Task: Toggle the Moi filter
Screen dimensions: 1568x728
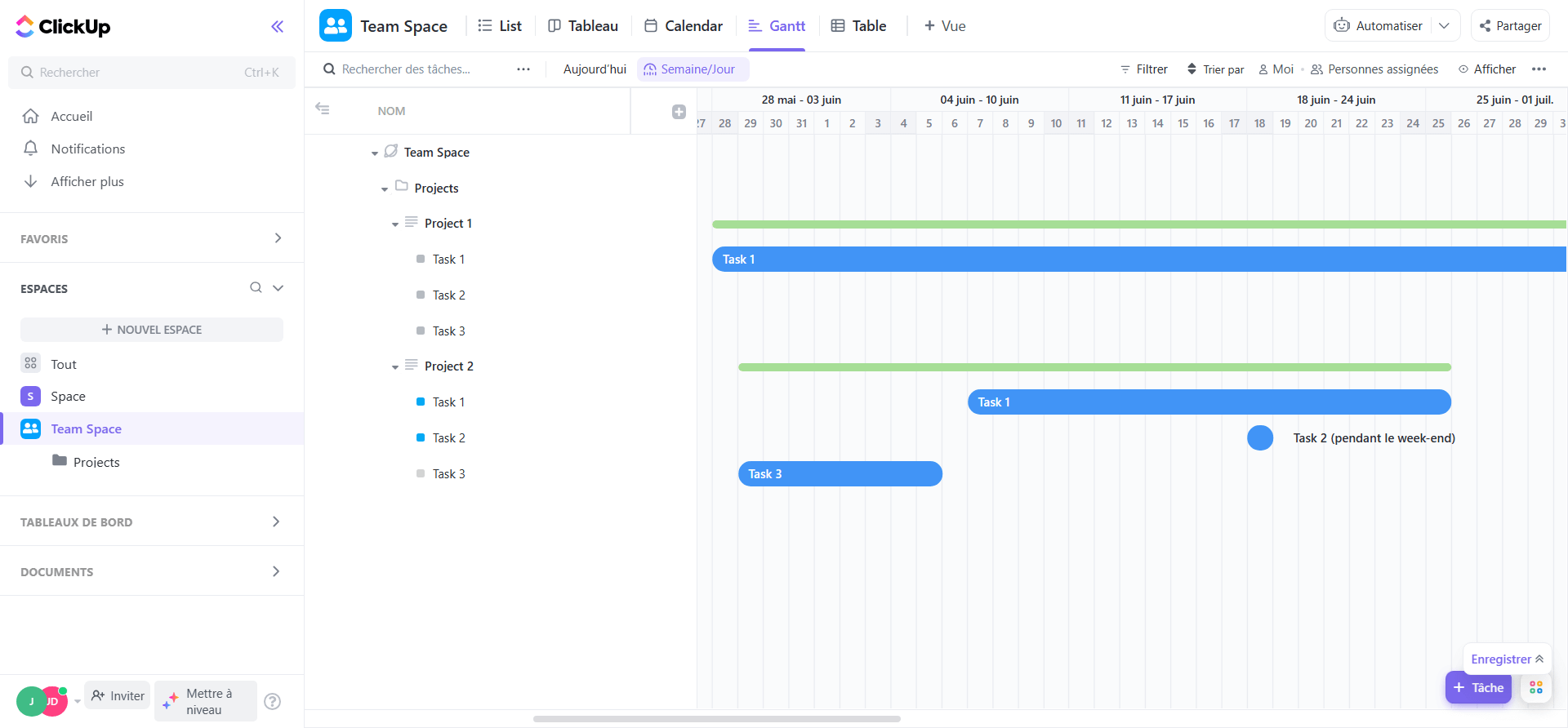Action: (1276, 69)
